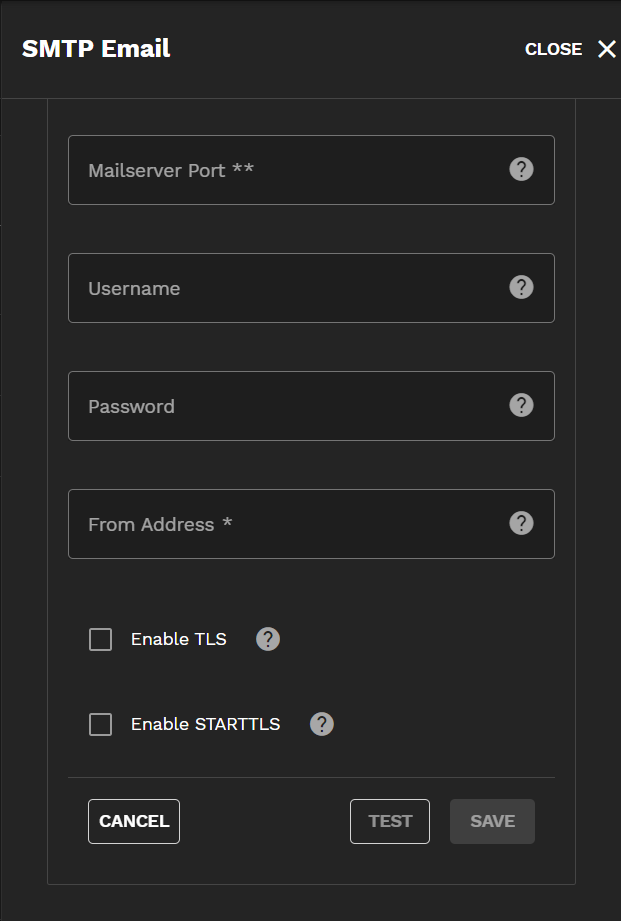Screen dimensions: 621x921
Task: Click inside the Password field
Action: pos(280,405)
